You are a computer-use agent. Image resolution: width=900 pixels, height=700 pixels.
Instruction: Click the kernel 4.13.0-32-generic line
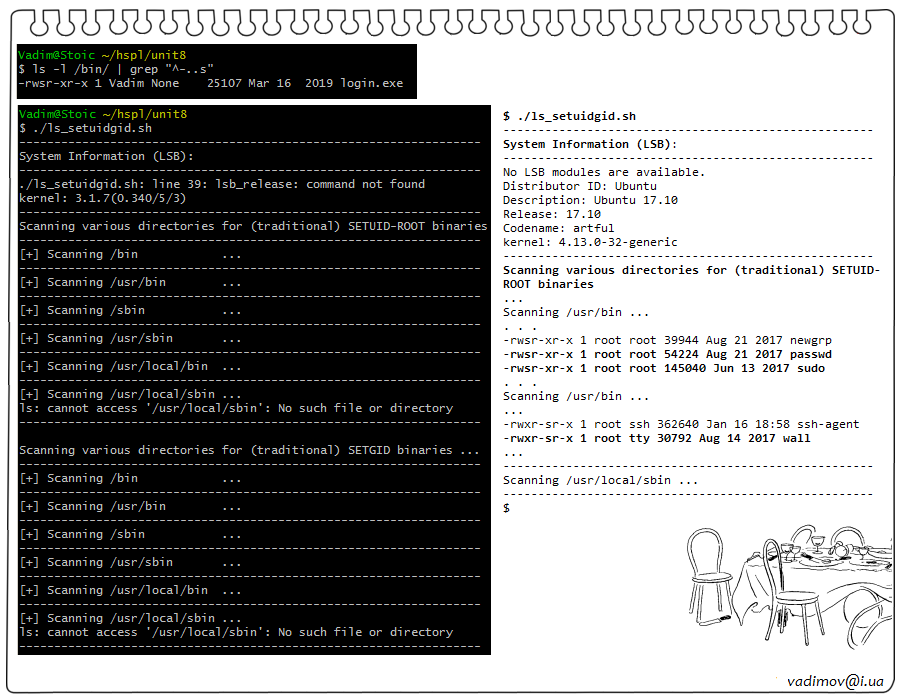point(590,242)
